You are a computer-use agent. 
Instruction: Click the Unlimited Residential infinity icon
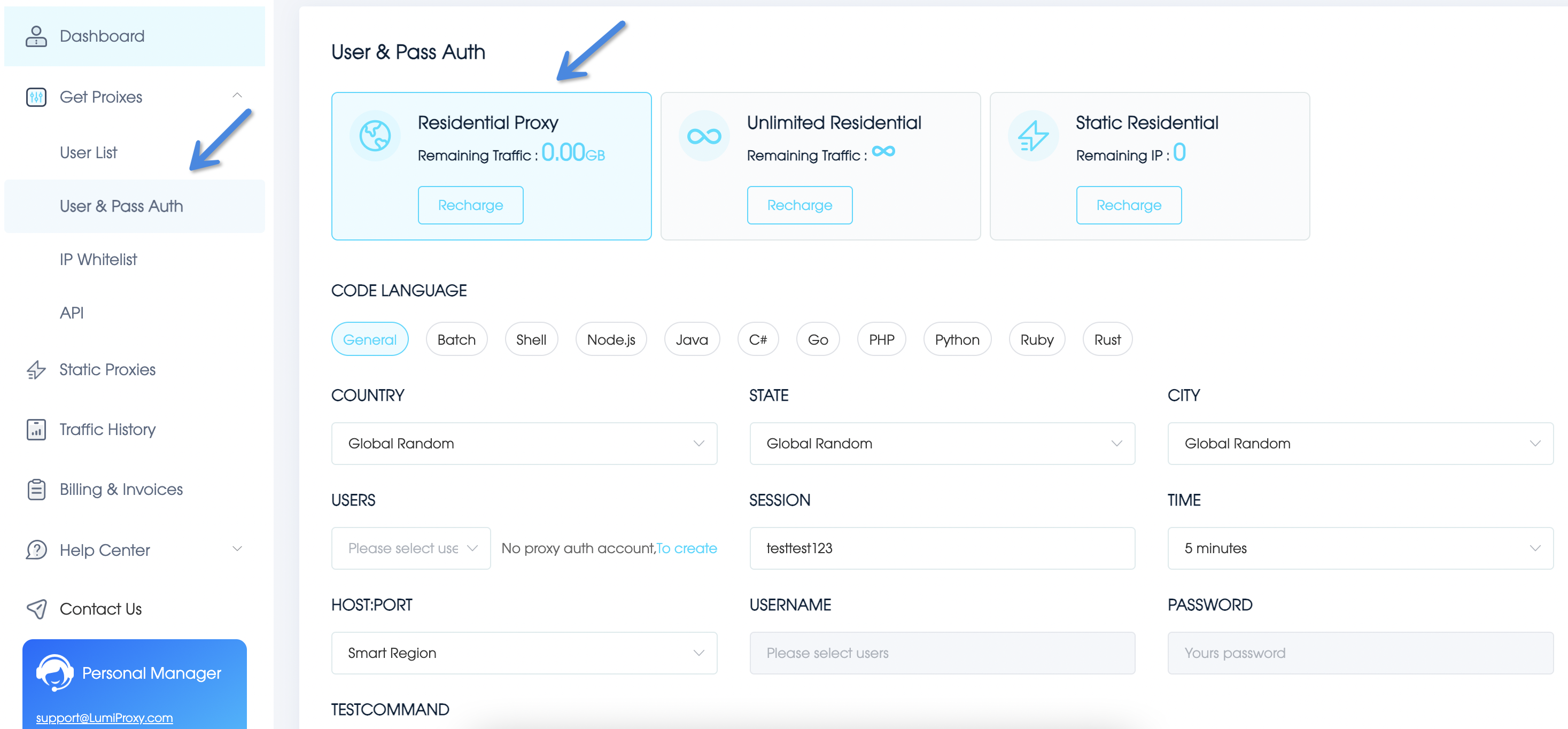tap(704, 135)
